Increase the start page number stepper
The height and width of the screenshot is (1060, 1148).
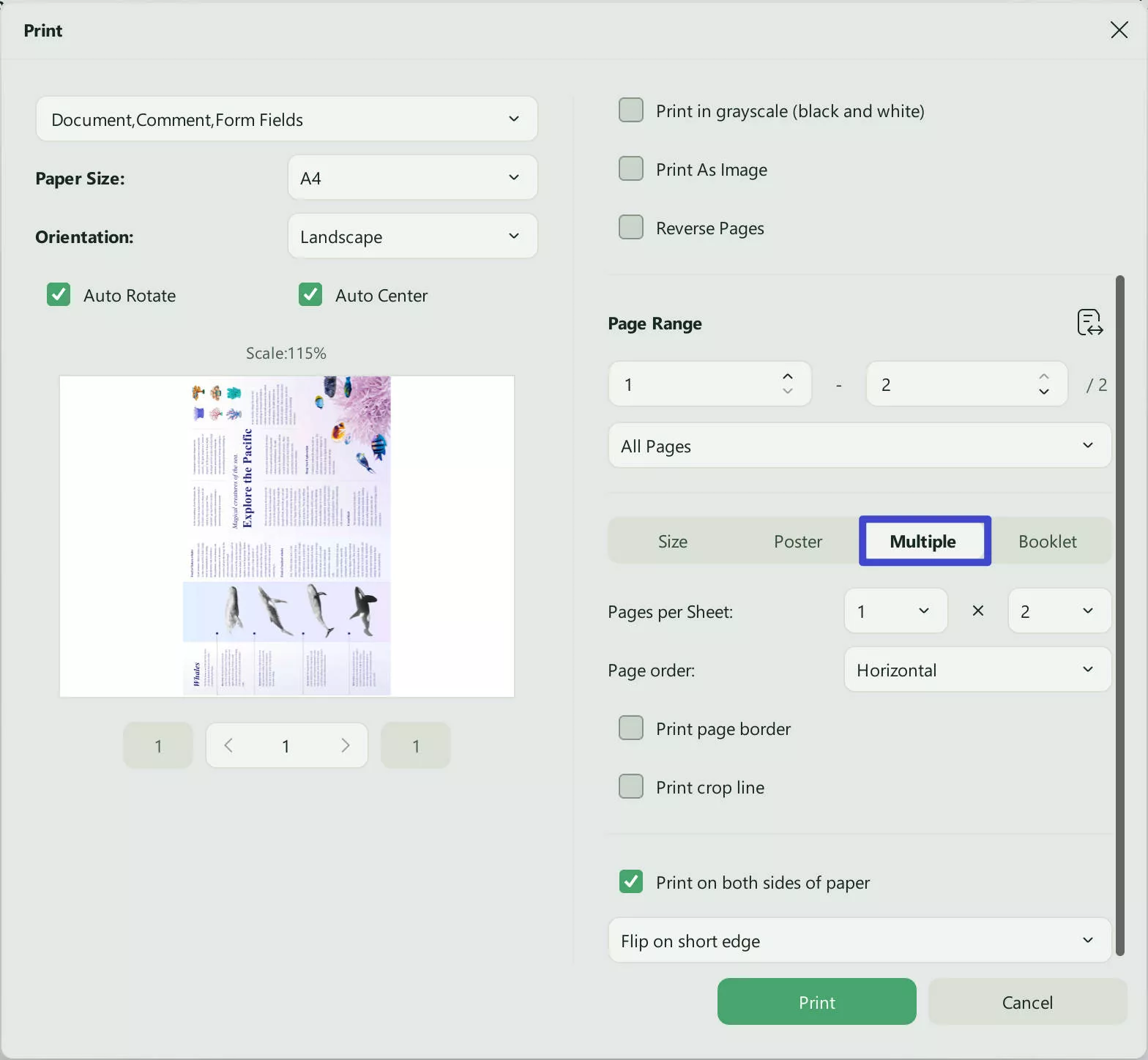pyautogui.click(x=788, y=376)
